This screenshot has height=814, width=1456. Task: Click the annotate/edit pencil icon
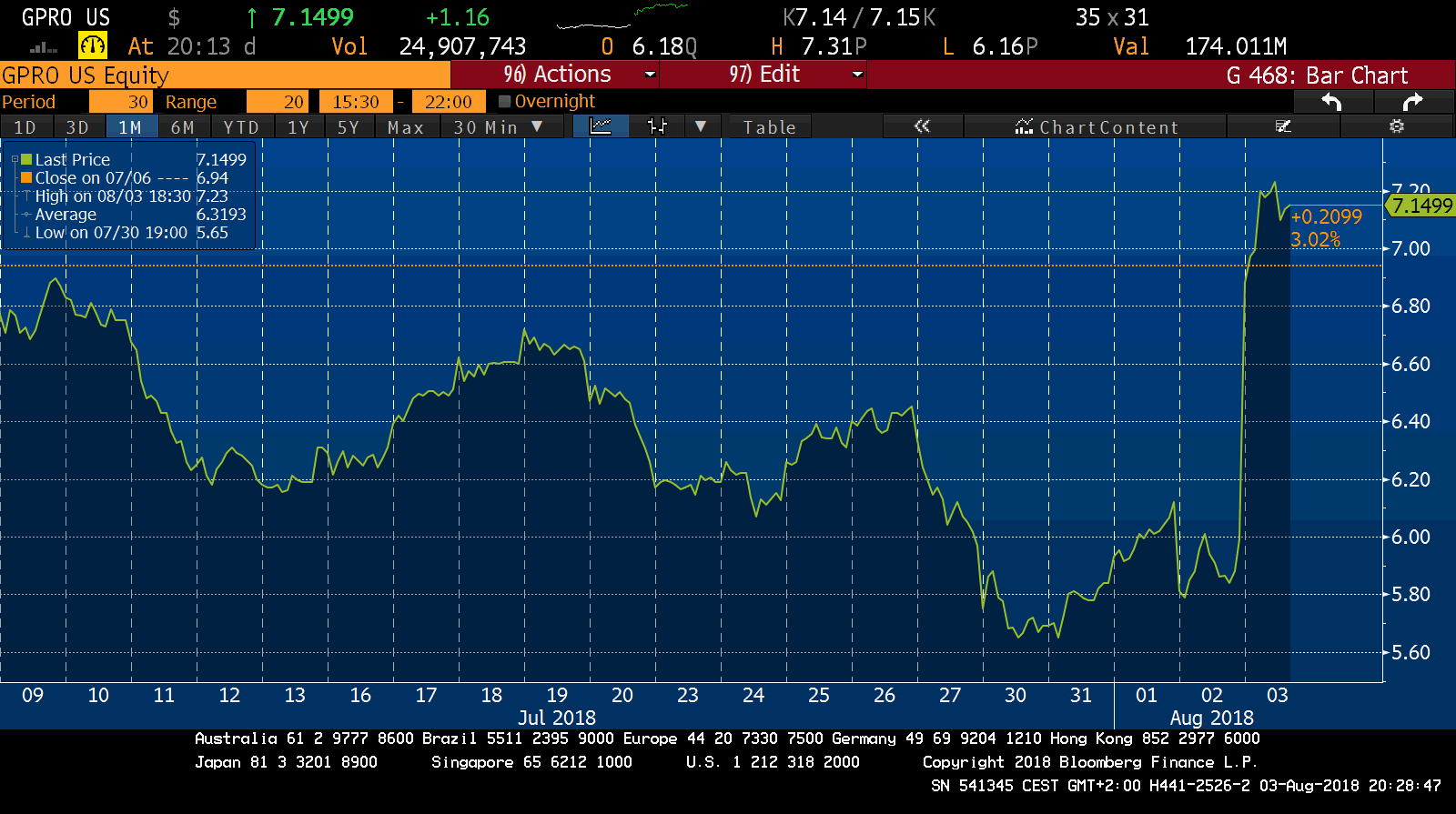pyautogui.click(x=1284, y=126)
